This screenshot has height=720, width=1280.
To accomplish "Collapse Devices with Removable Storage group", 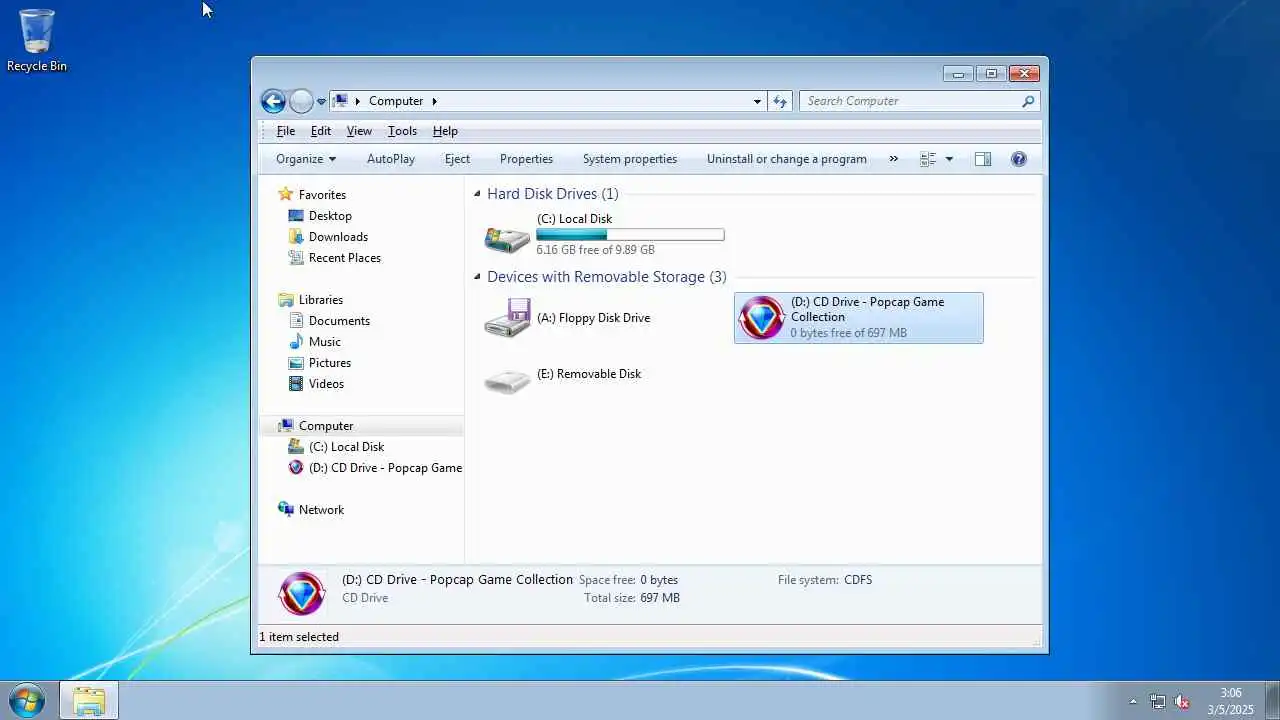I will 477,277.
